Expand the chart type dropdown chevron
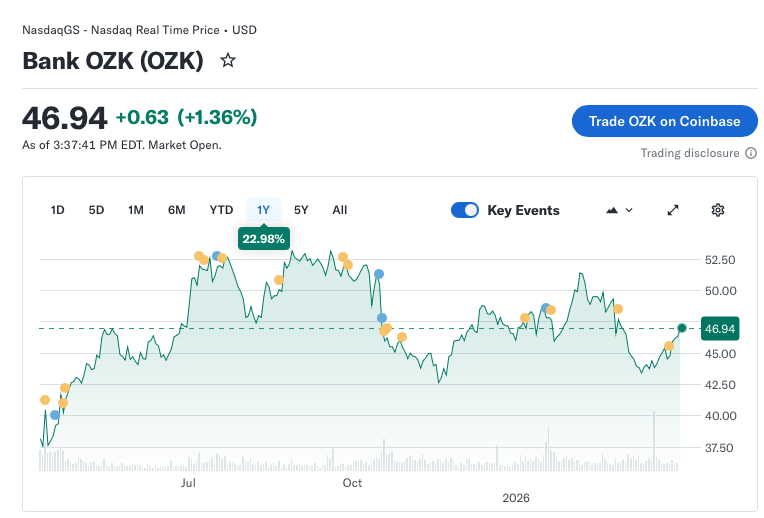This screenshot has width=764, height=518. coord(629,210)
